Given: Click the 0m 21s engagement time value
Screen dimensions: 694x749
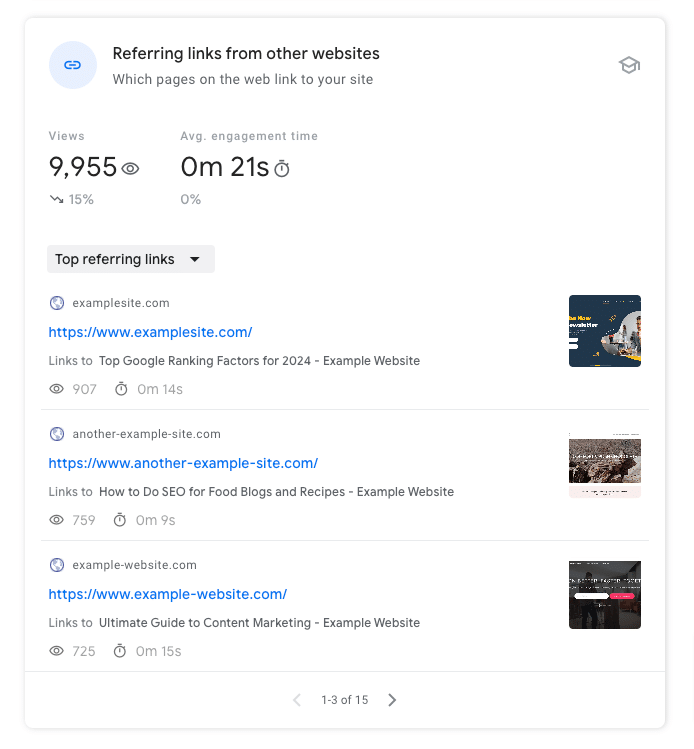Looking at the screenshot, I should pos(225,167).
